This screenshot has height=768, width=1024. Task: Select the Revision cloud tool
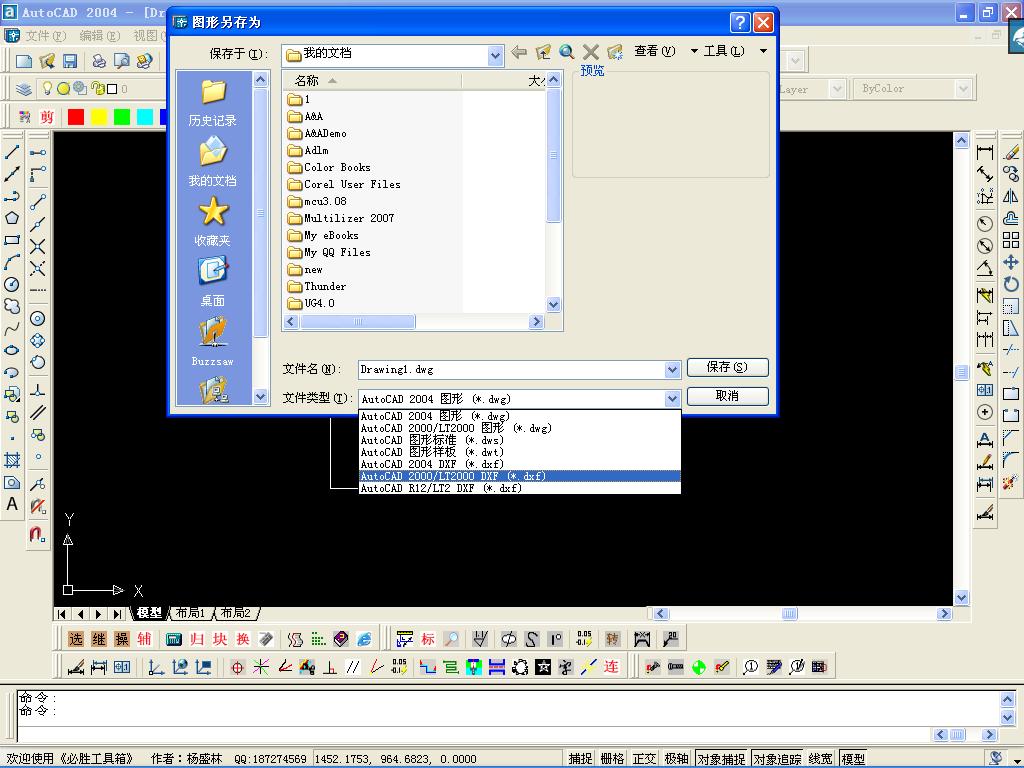(12, 306)
